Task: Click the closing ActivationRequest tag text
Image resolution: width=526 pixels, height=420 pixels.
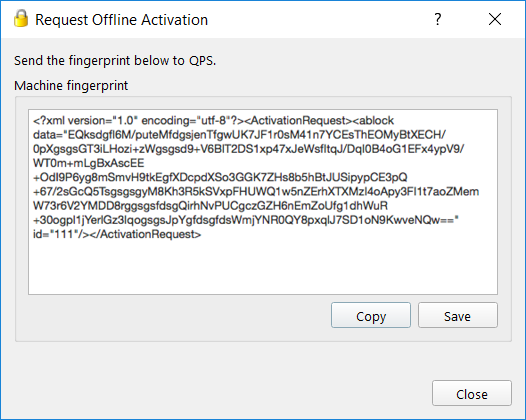Action: click(x=145, y=234)
